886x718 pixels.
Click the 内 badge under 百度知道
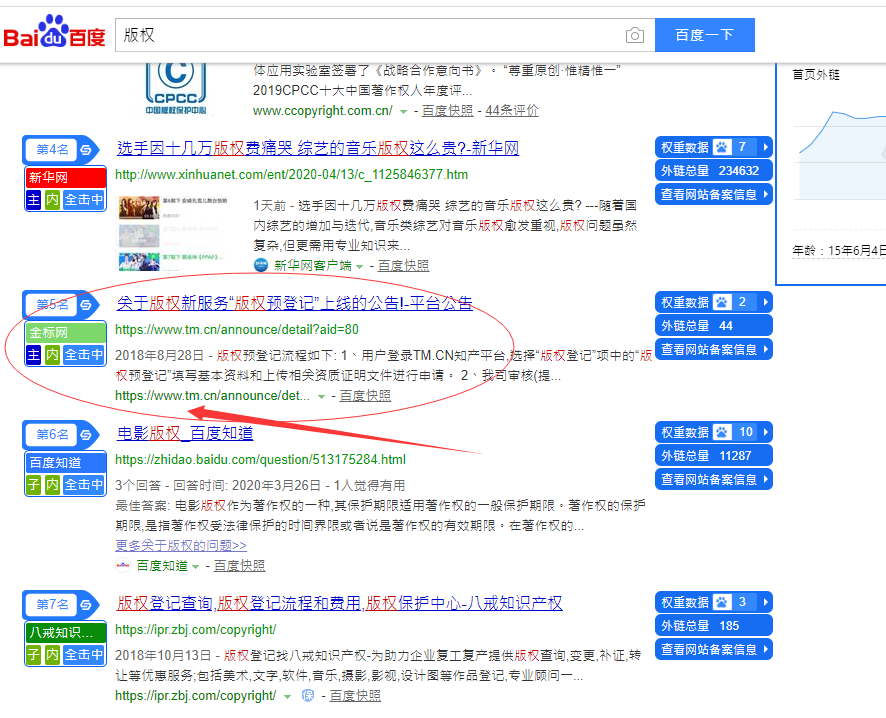point(52,485)
